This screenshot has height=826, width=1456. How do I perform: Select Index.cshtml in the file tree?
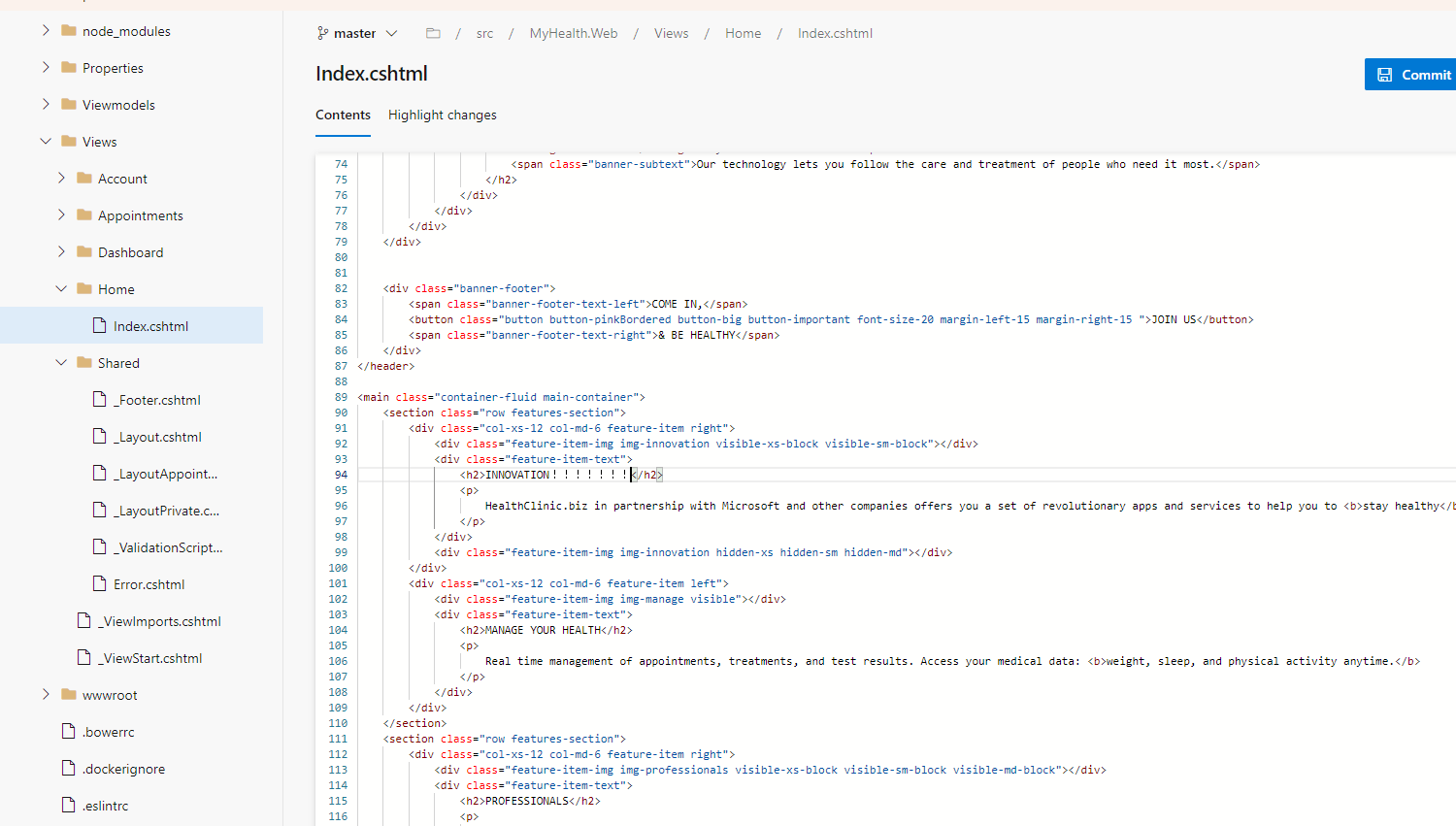pyautogui.click(x=131, y=326)
